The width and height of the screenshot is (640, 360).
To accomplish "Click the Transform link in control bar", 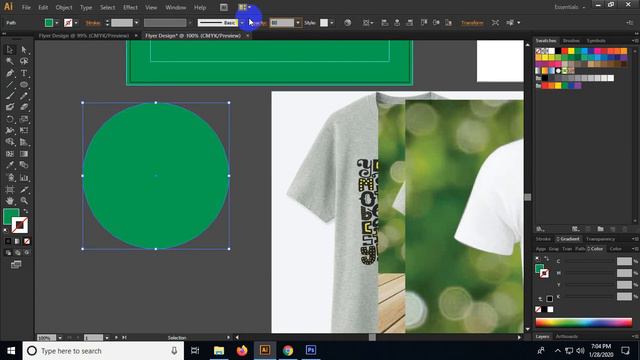I will click(472, 23).
